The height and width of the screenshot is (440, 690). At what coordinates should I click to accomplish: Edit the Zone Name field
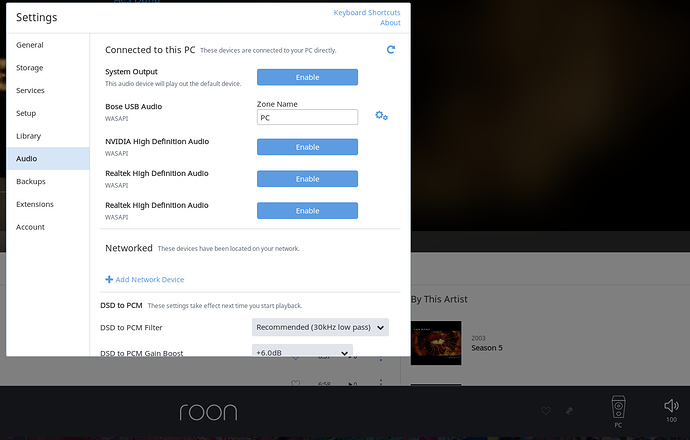point(307,117)
